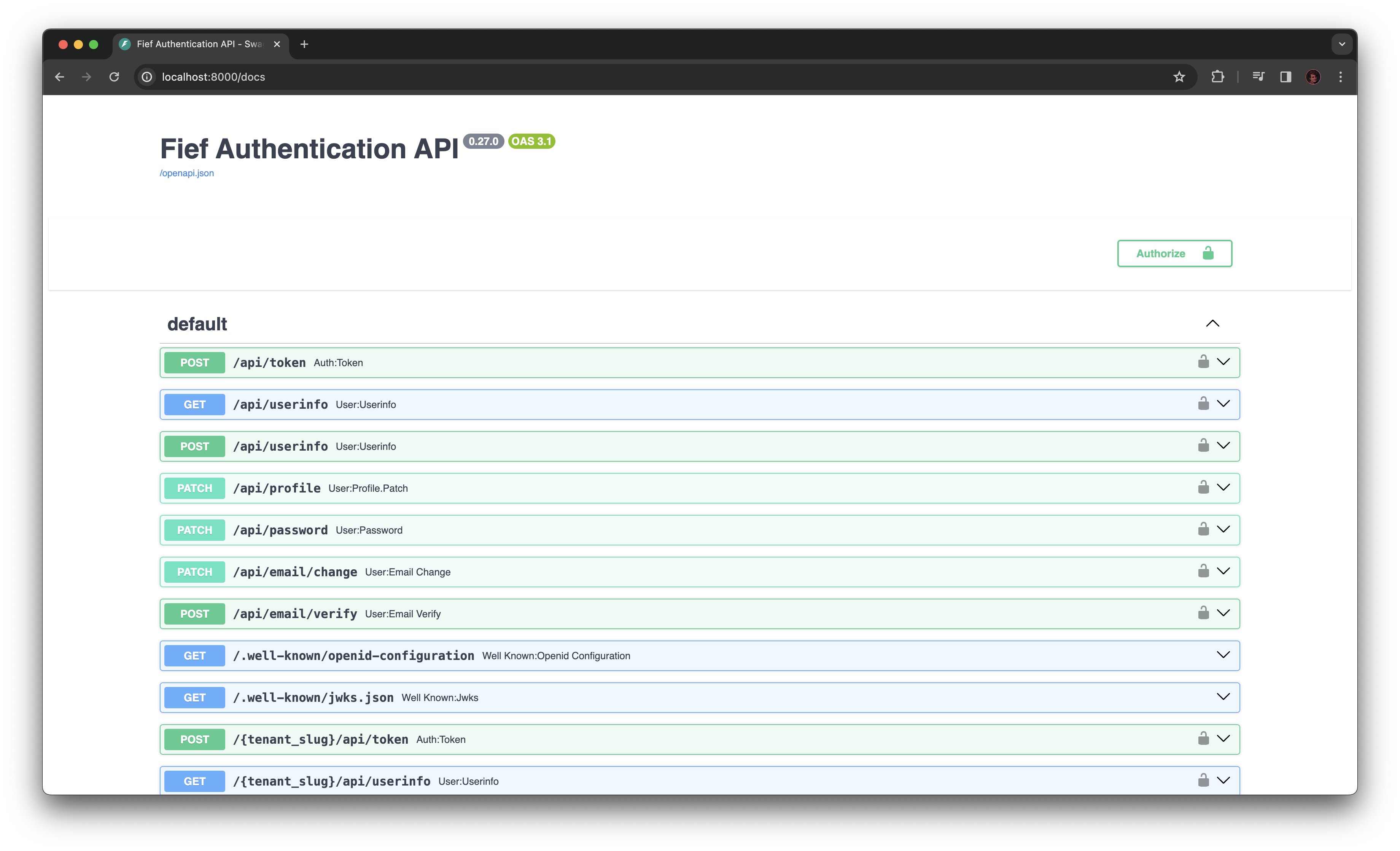Click the lock icon on POST /api/email/verify
This screenshot has height=851, width=1400.
click(1203, 614)
